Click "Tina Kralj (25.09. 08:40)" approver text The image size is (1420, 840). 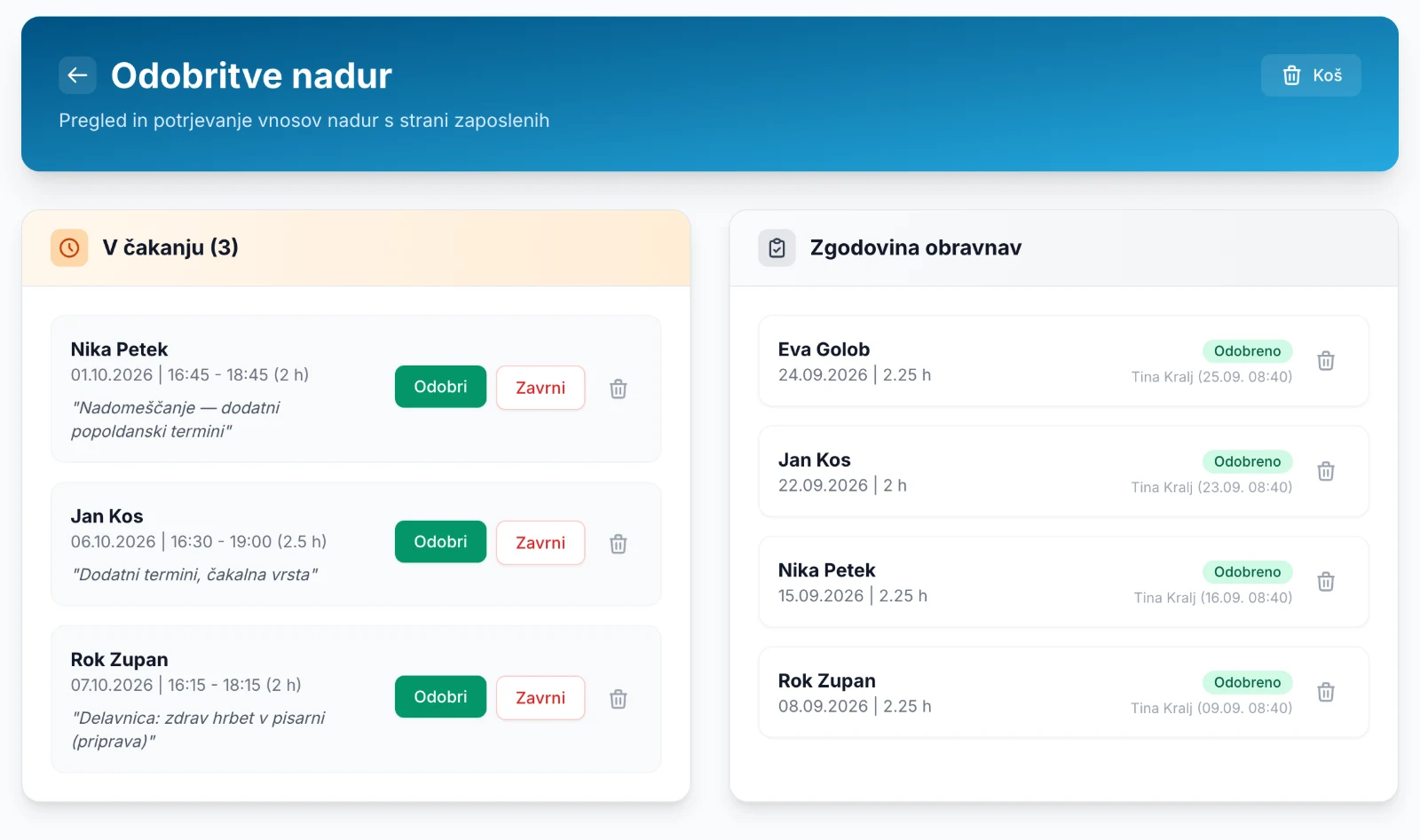[x=1211, y=377]
